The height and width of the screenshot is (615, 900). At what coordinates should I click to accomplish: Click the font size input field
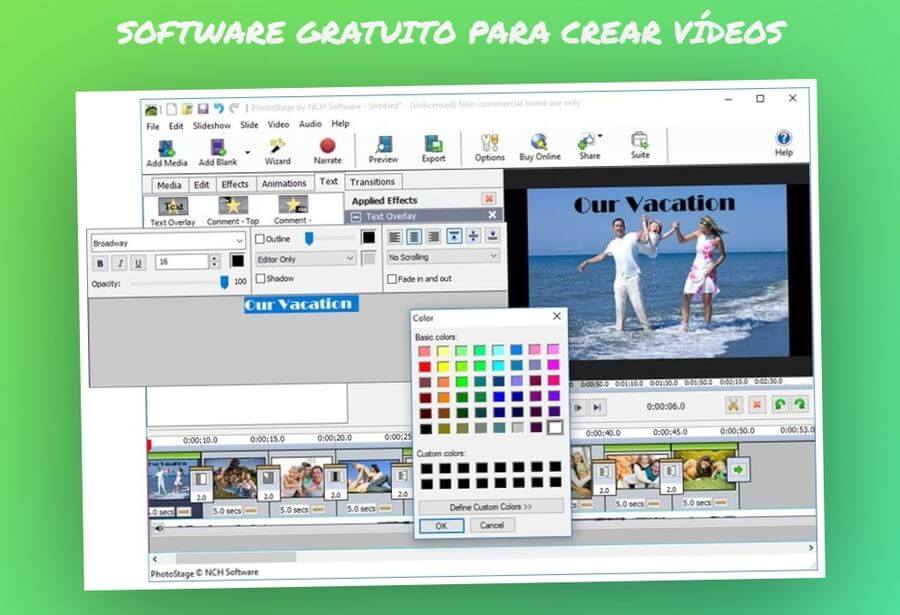pyautogui.click(x=182, y=261)
